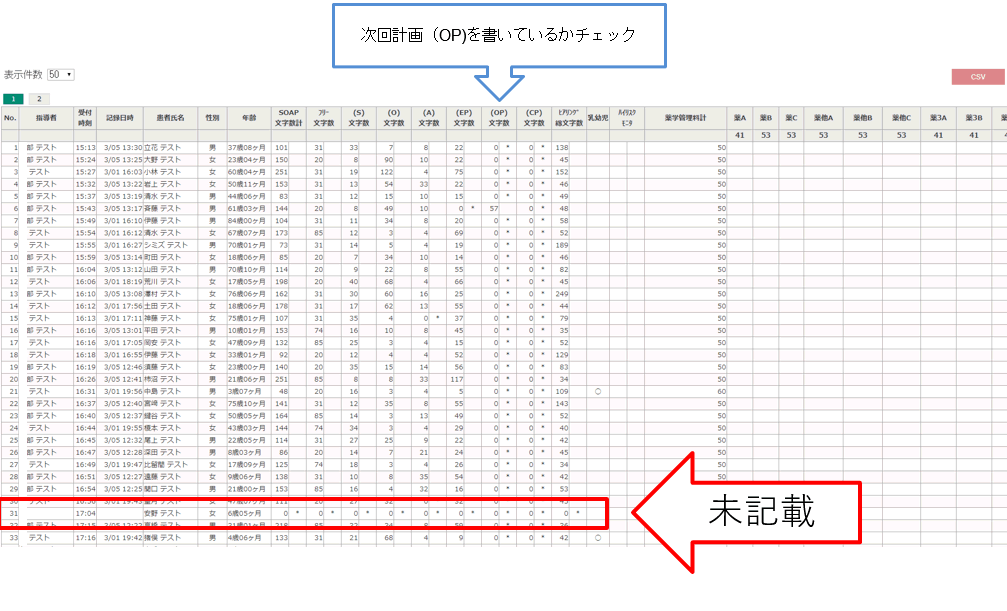Screen dimensions: 1007x611
Task: Select page 1 pagination button
Action: [x=13, y=99]
